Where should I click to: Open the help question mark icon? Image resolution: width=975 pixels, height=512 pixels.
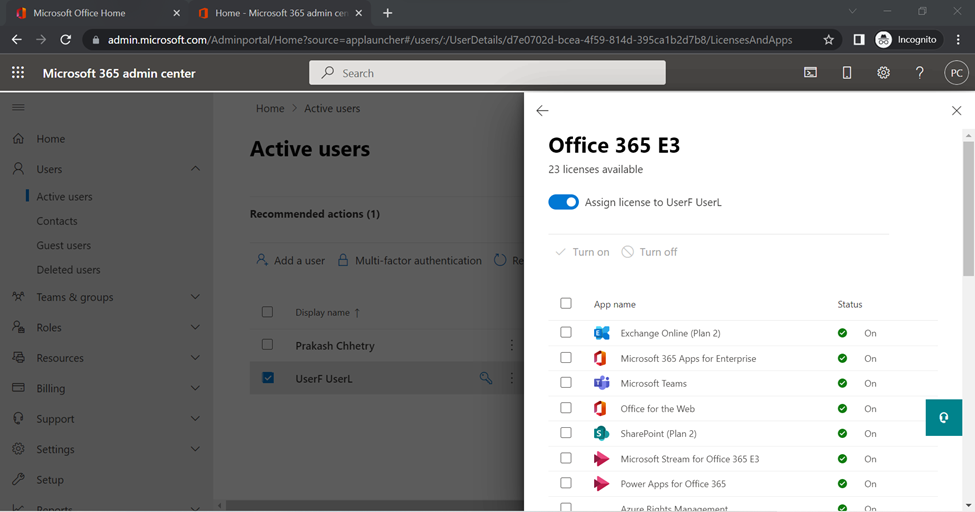point(920,73)
